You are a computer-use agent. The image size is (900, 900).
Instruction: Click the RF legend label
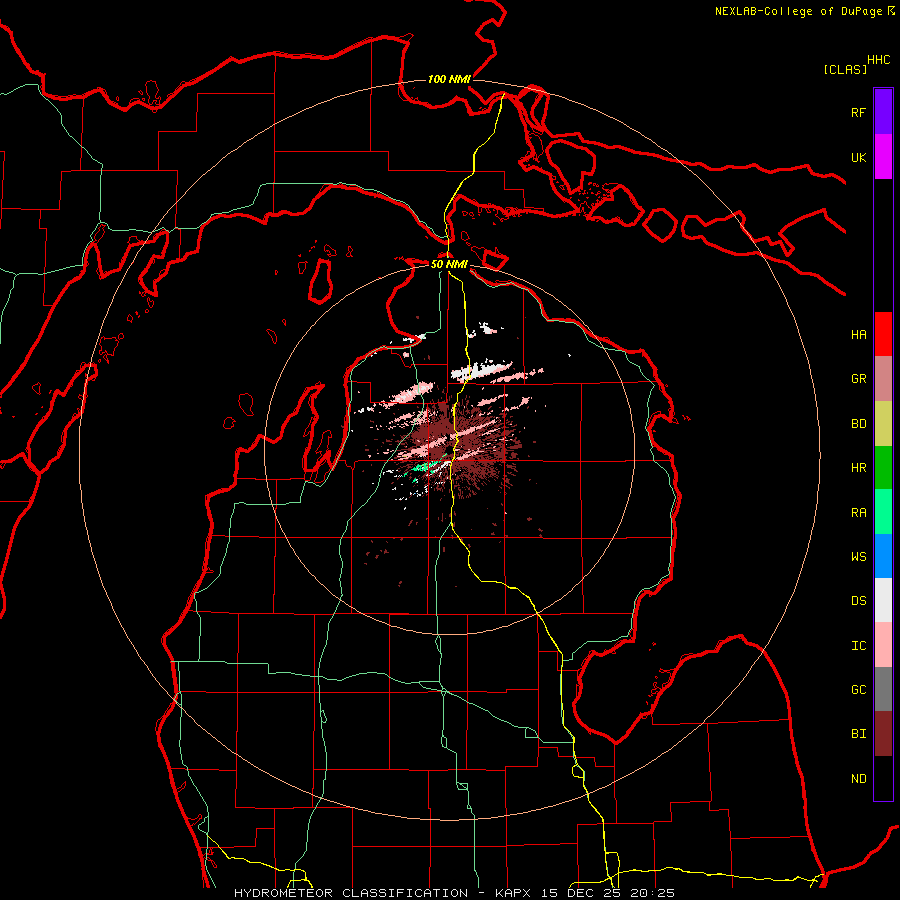858,112
